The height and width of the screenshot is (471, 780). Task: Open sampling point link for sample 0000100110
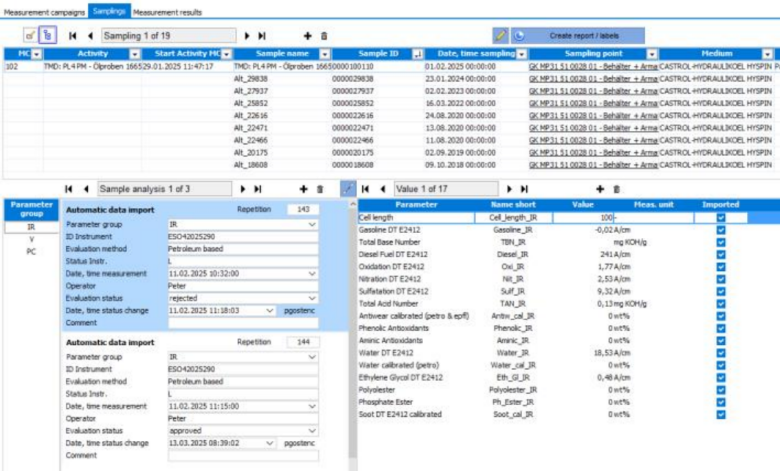[593, 67]
